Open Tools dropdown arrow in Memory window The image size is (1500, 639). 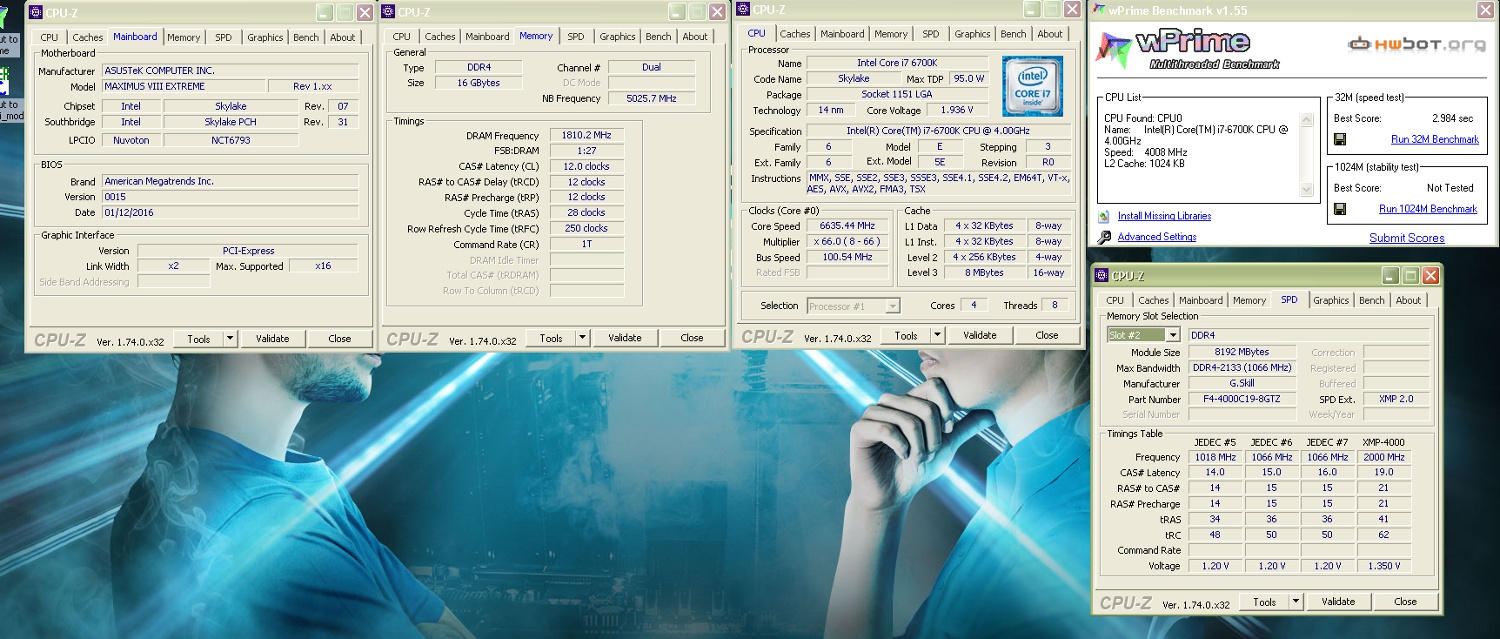tap(582, 339)
